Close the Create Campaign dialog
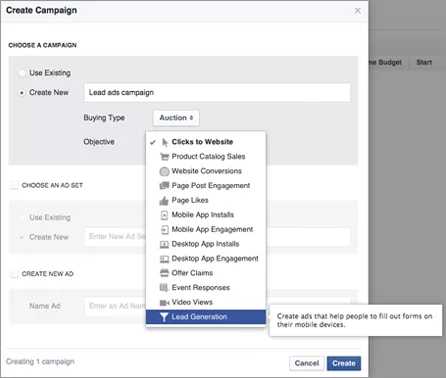The image size is (446, 378). 358,11
